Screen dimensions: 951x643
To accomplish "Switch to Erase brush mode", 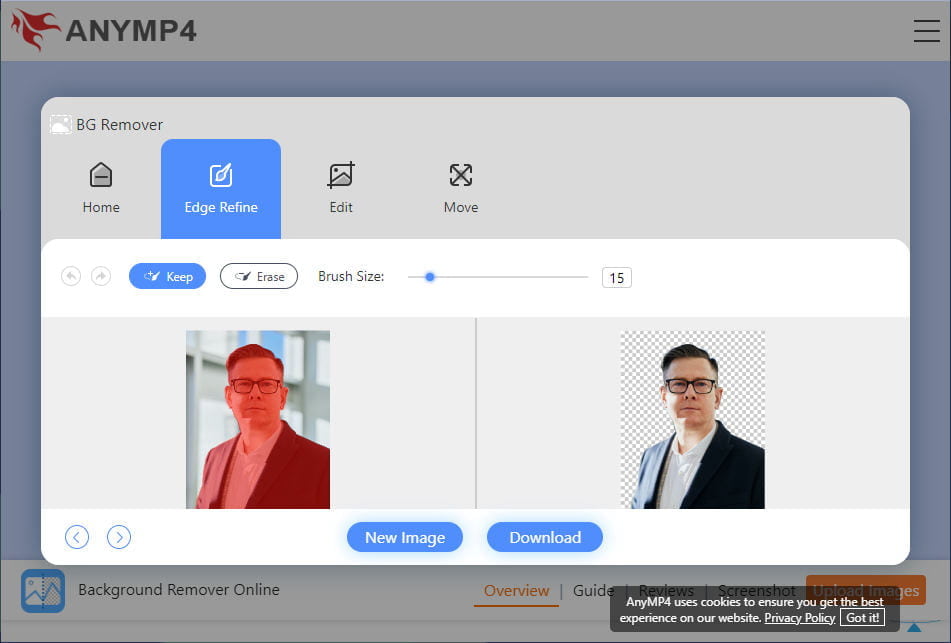I will click(x=259, y=276).
